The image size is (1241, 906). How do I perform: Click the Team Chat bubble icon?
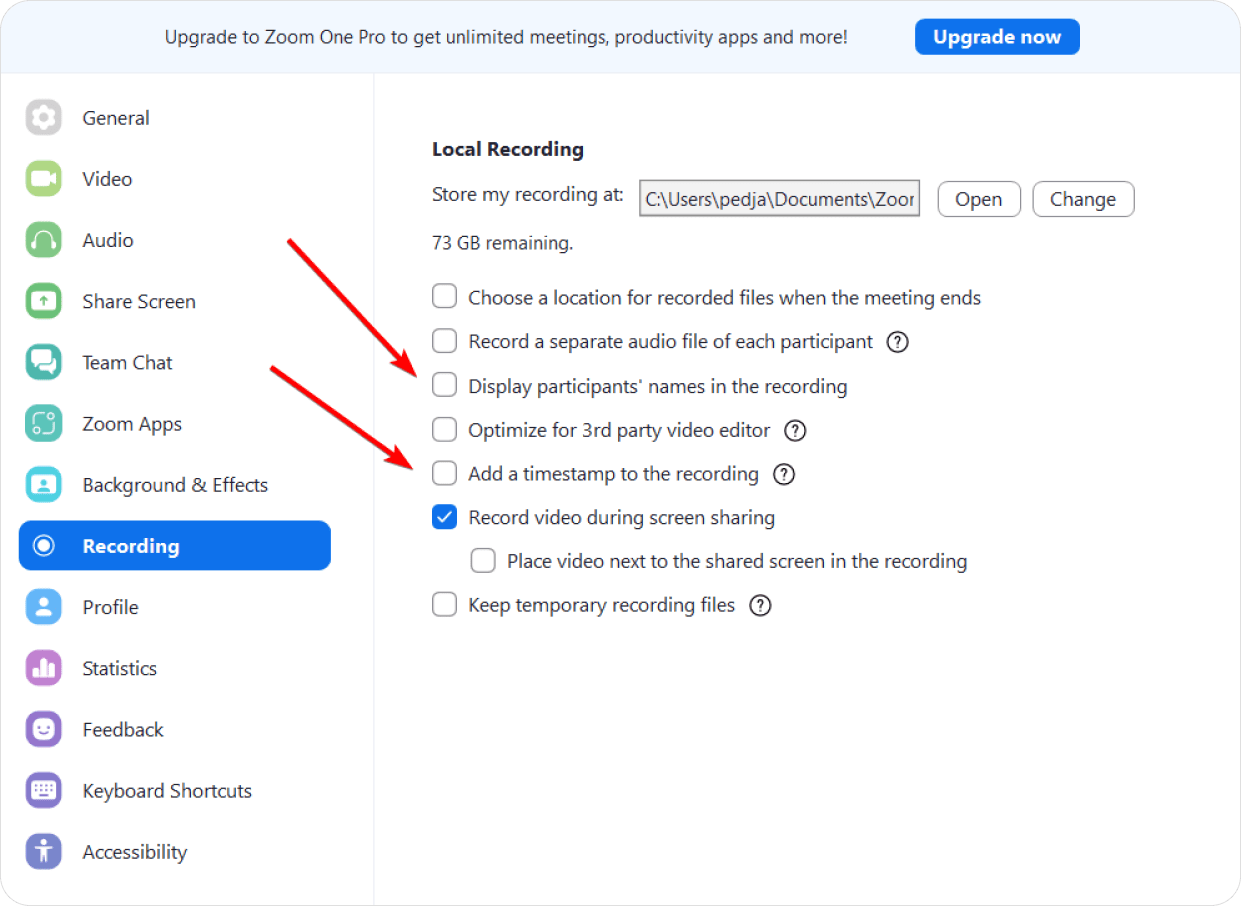tap(44, 362)
